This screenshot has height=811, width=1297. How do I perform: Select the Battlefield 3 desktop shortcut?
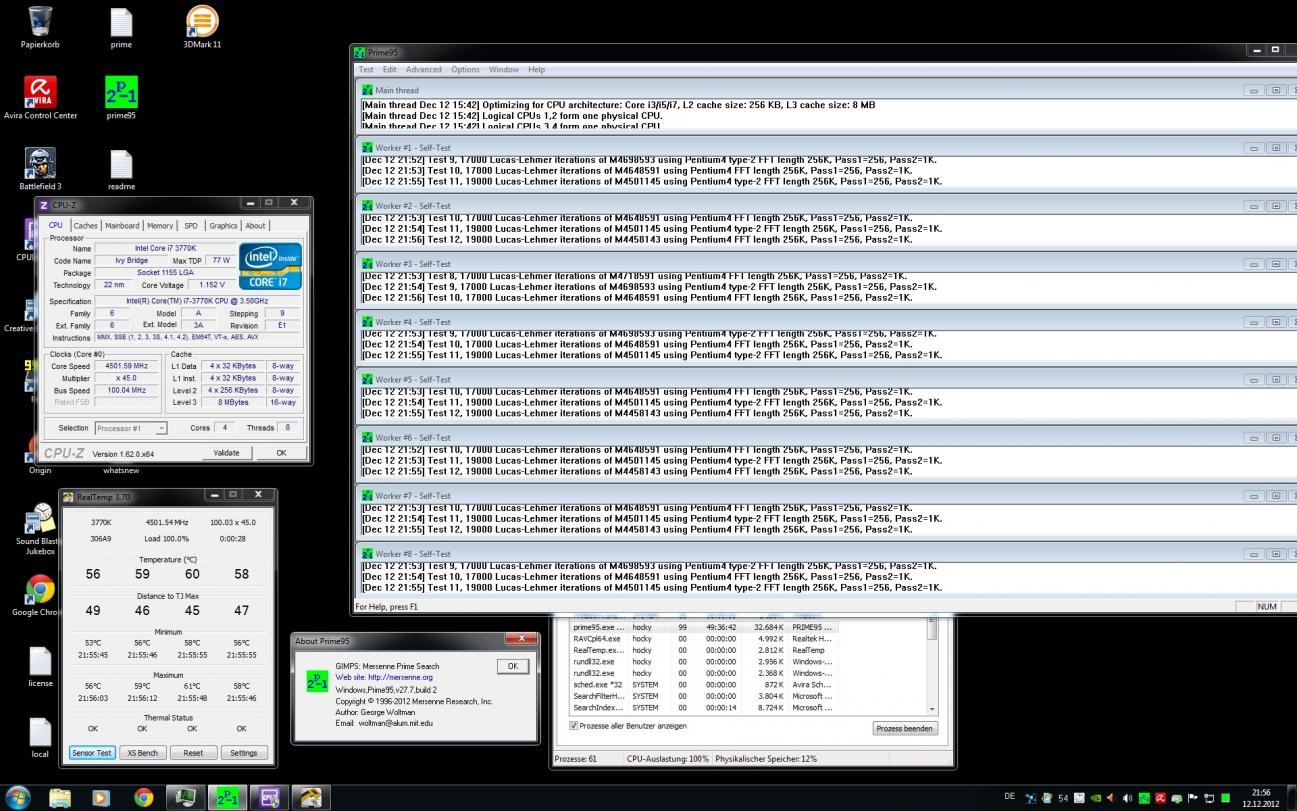(40, 169)
